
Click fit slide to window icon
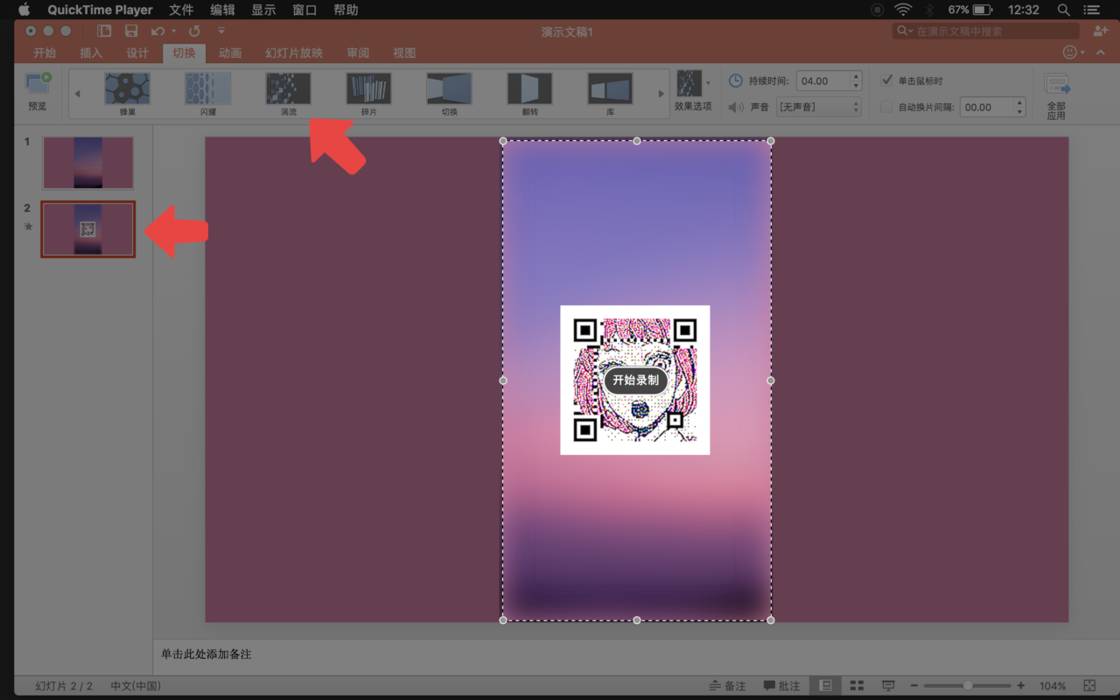pos(1089,686)
